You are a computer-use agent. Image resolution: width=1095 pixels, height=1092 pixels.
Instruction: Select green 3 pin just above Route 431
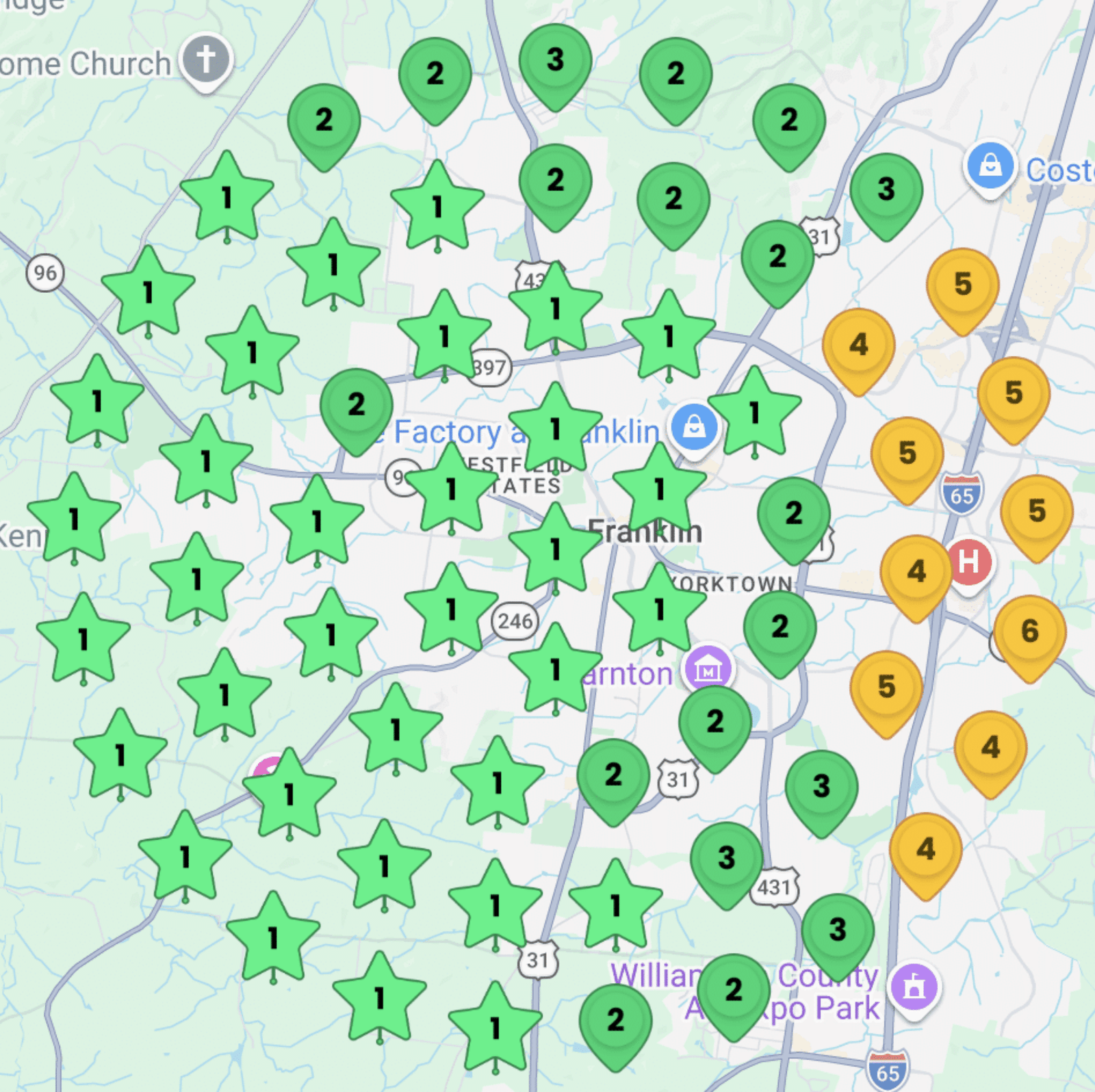pyautogui.click(x=726, y=858)
